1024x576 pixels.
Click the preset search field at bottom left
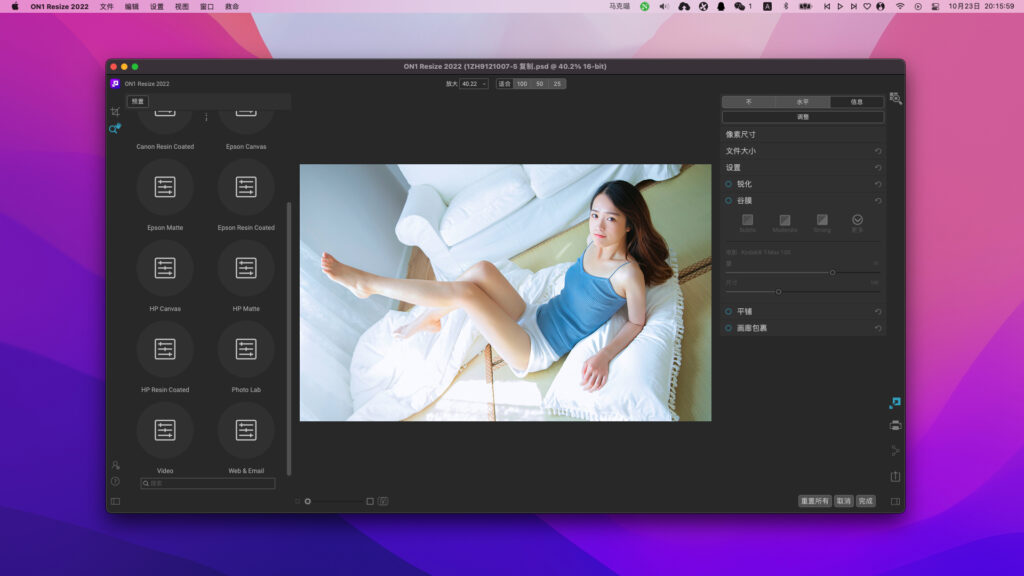pyautogui.click(x=207, y=481)
